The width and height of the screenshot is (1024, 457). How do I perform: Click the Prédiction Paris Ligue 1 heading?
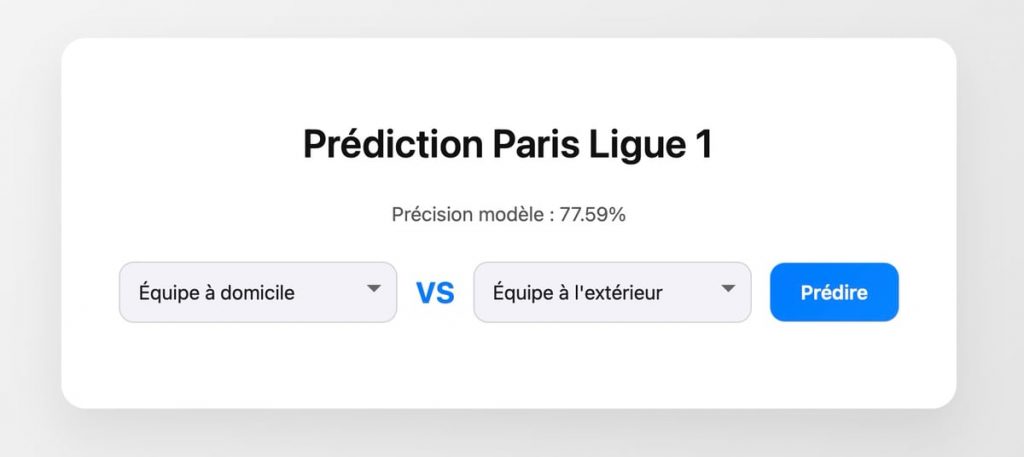point(508,145)
